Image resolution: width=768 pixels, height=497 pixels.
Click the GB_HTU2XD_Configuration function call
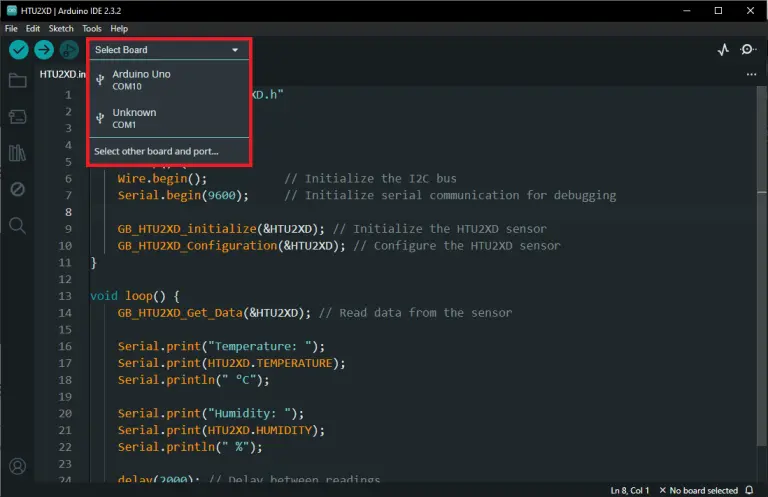pos(231,245)
